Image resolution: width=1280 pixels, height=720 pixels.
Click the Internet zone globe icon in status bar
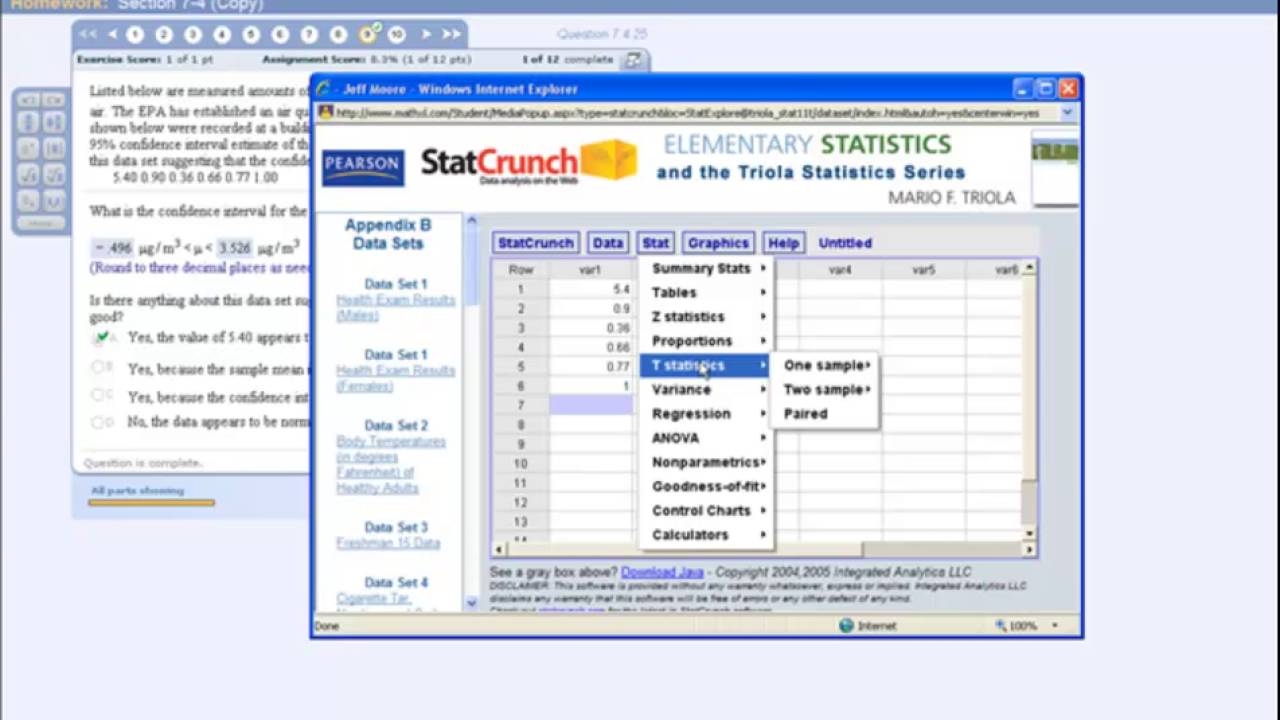[x=846, y=626]
